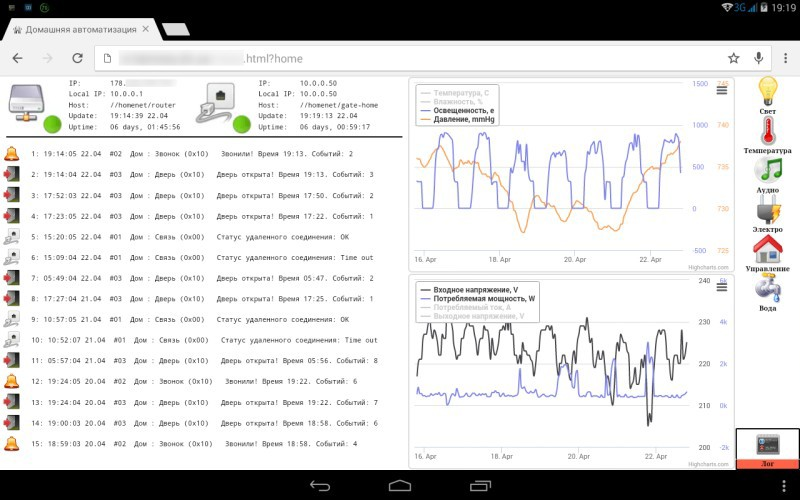Screen dimensions: 800x500
Task: Select log entry 11 door opened 05:56
Action: (x=204, y=360)
